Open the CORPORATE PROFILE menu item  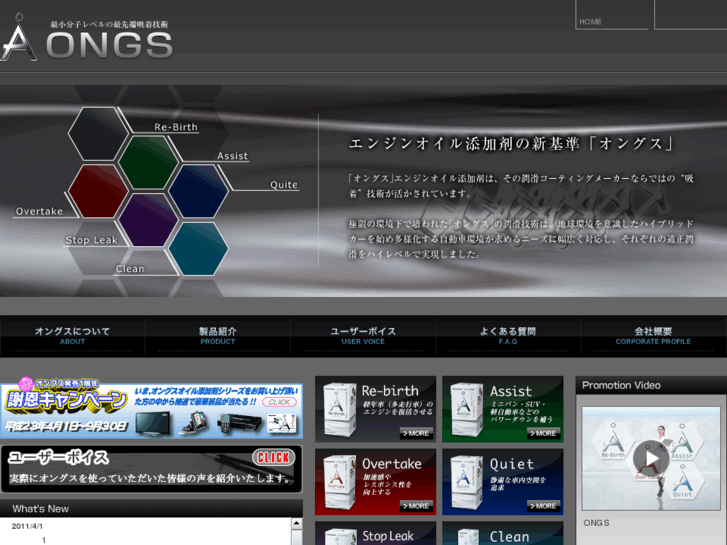[653, 336]
